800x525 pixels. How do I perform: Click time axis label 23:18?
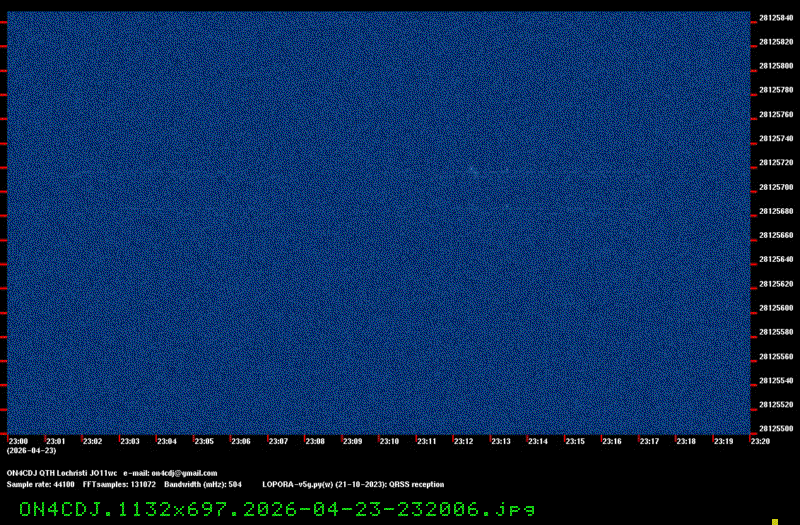[x=686, y=441]
